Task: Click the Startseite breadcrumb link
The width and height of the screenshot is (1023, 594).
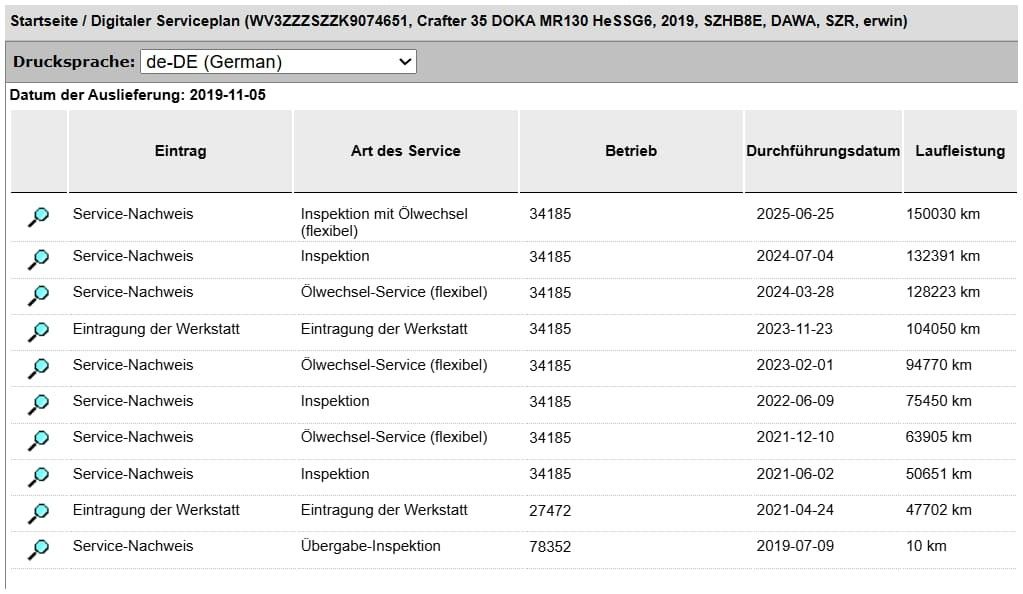Action: pos(41,21)
